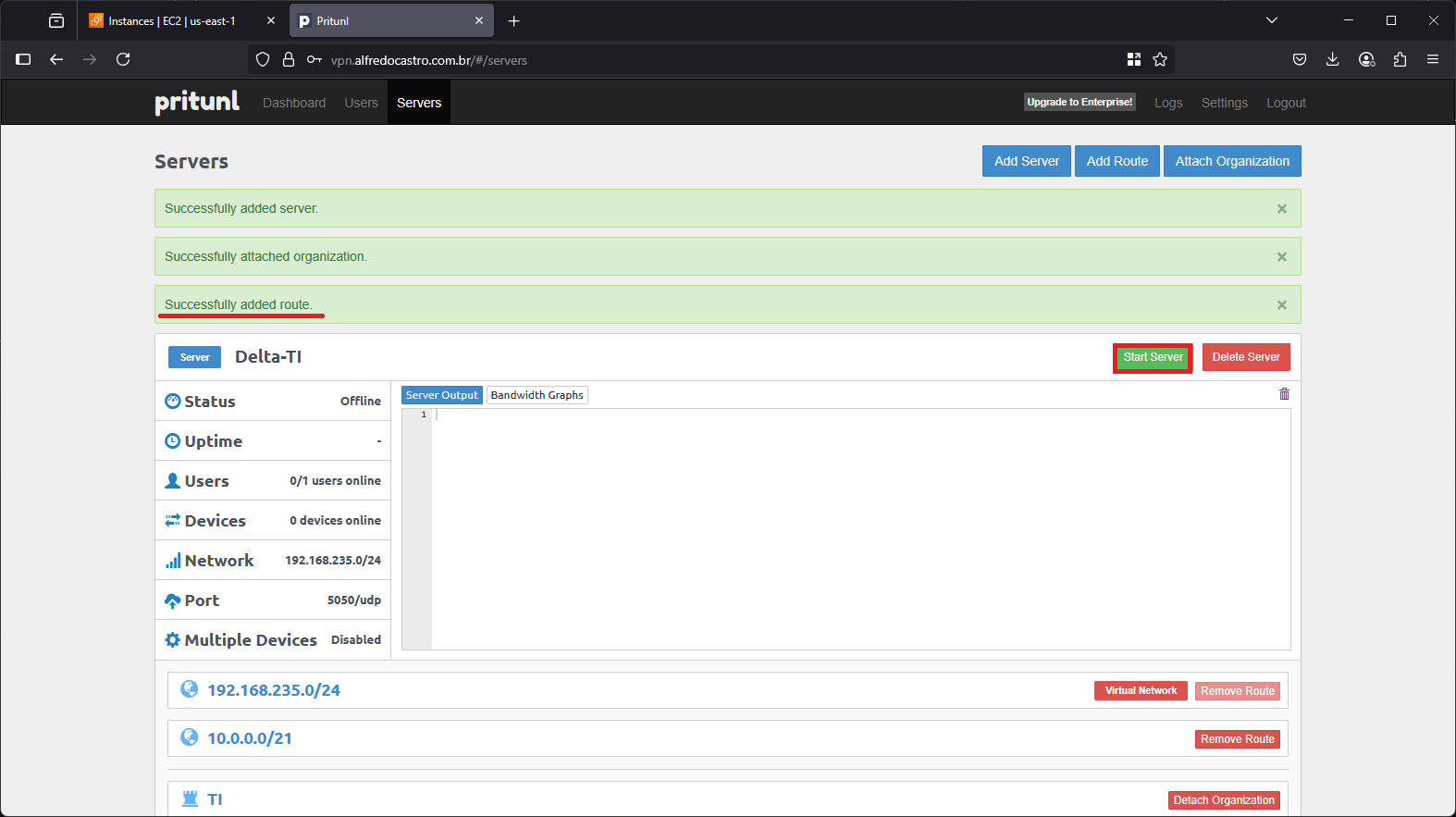Screen dimensions: 1456x817
Task: Open the Logs page
Action: tap(1168, 103)
